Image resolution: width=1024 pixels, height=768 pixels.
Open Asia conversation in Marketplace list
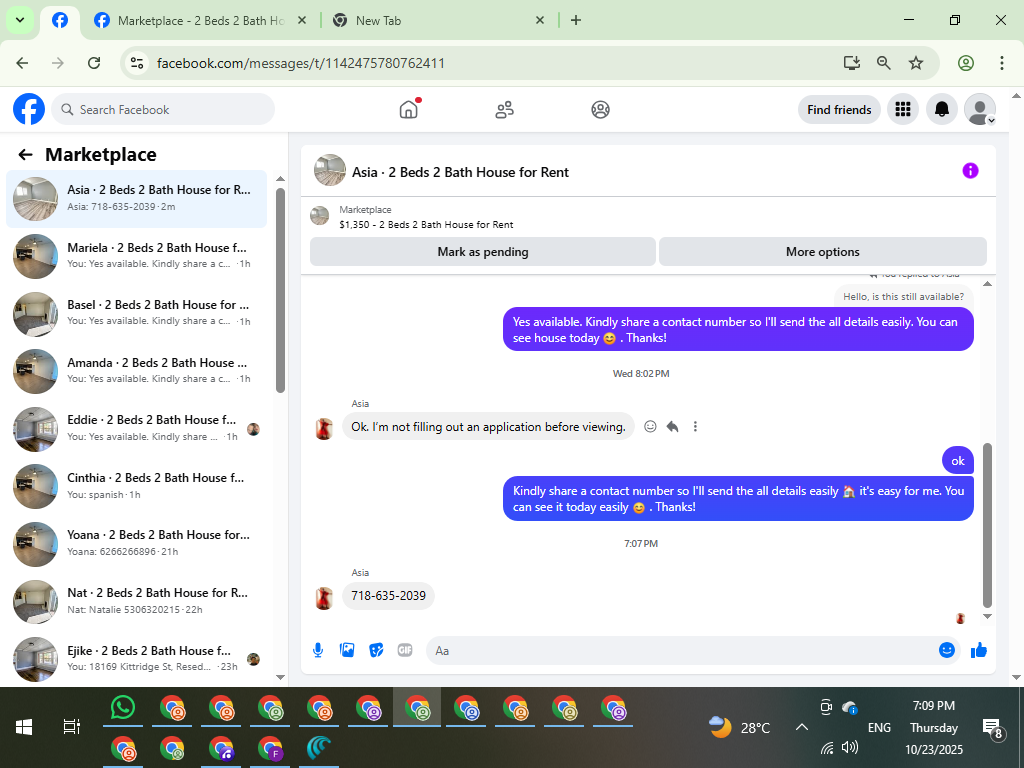(136, 199)
